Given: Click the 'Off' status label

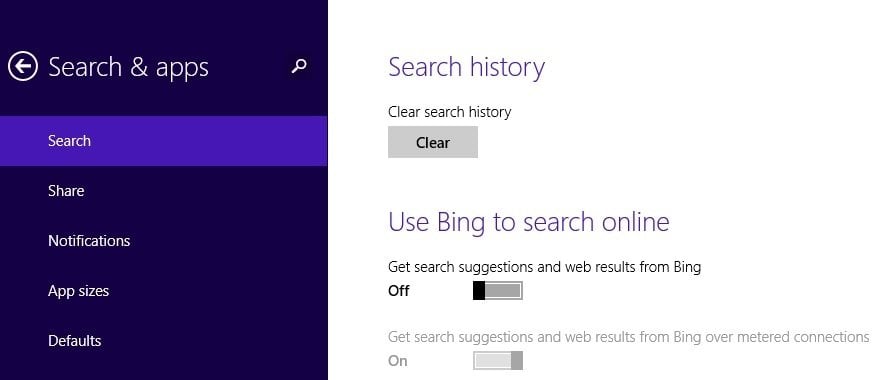Looking at the screenshot, I should click(399, 291).
